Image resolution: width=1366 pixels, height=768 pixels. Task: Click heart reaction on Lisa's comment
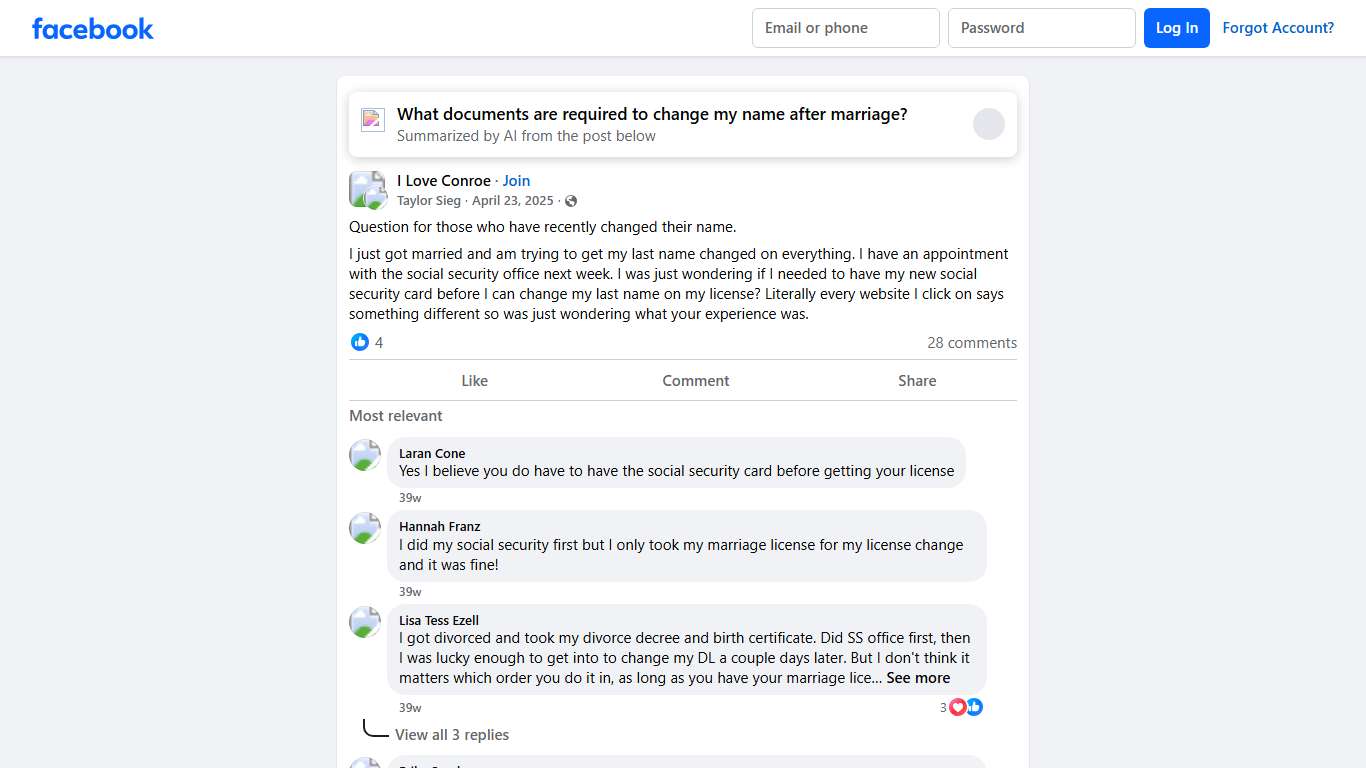tap(958, 707)
